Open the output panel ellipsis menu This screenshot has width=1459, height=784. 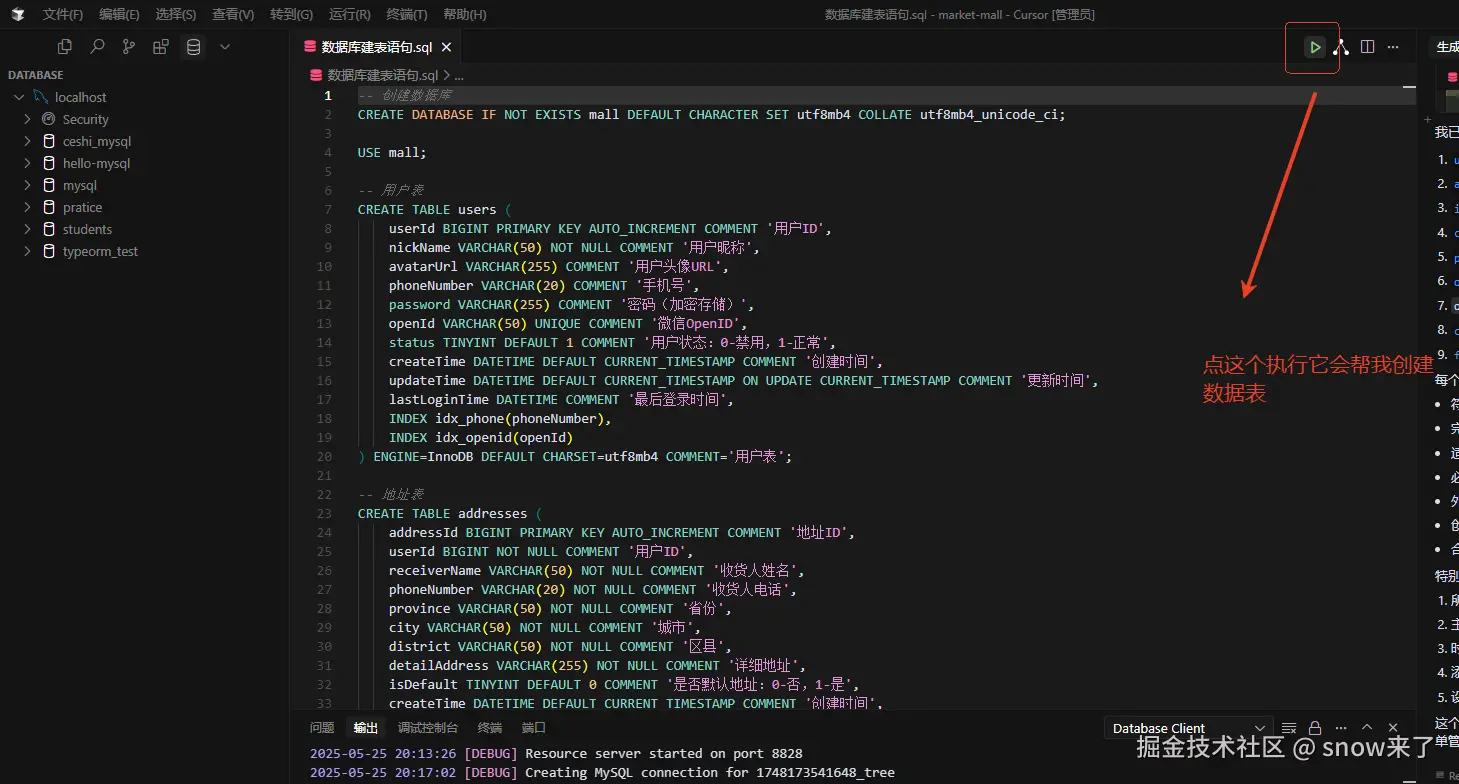point(1341,728)
